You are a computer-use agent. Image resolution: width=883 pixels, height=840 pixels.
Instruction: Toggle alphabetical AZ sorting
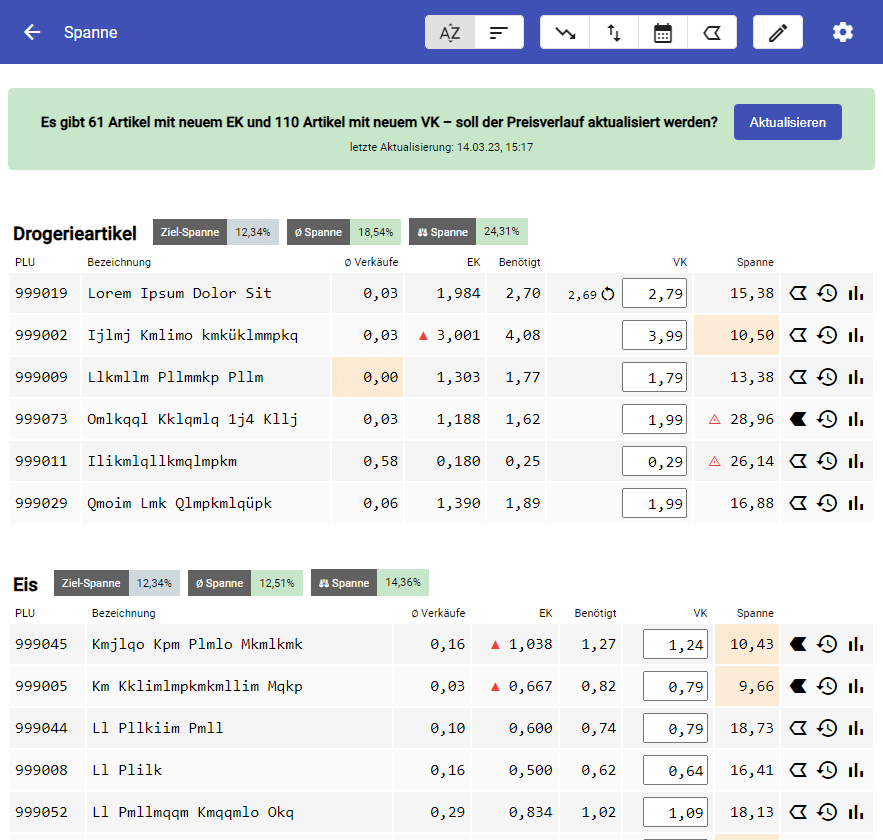pyautogui.click(x=450, y=33)
